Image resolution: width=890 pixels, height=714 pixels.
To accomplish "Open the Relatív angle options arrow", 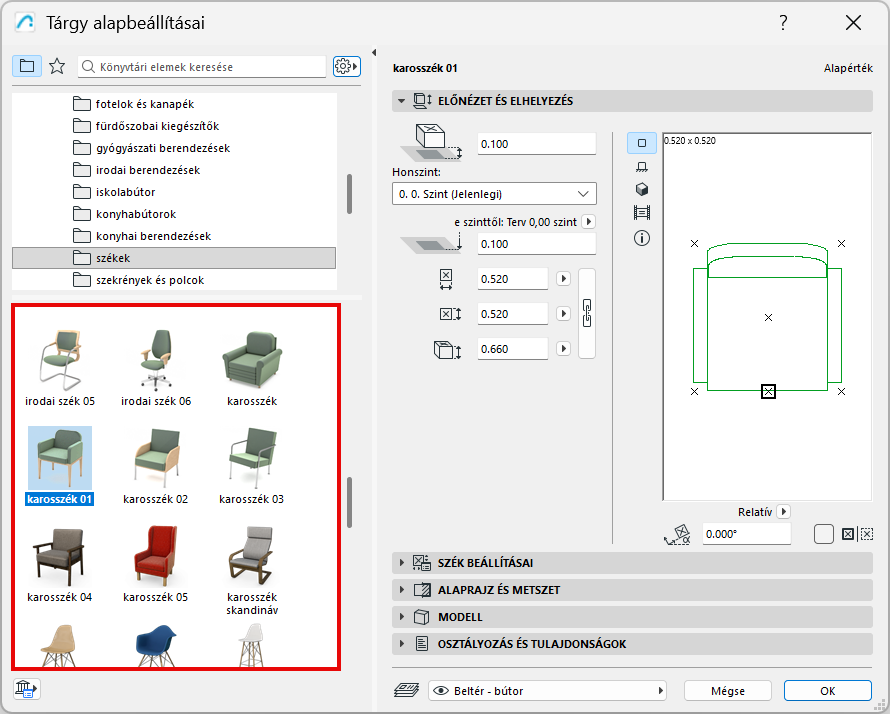I will (783, 511).
